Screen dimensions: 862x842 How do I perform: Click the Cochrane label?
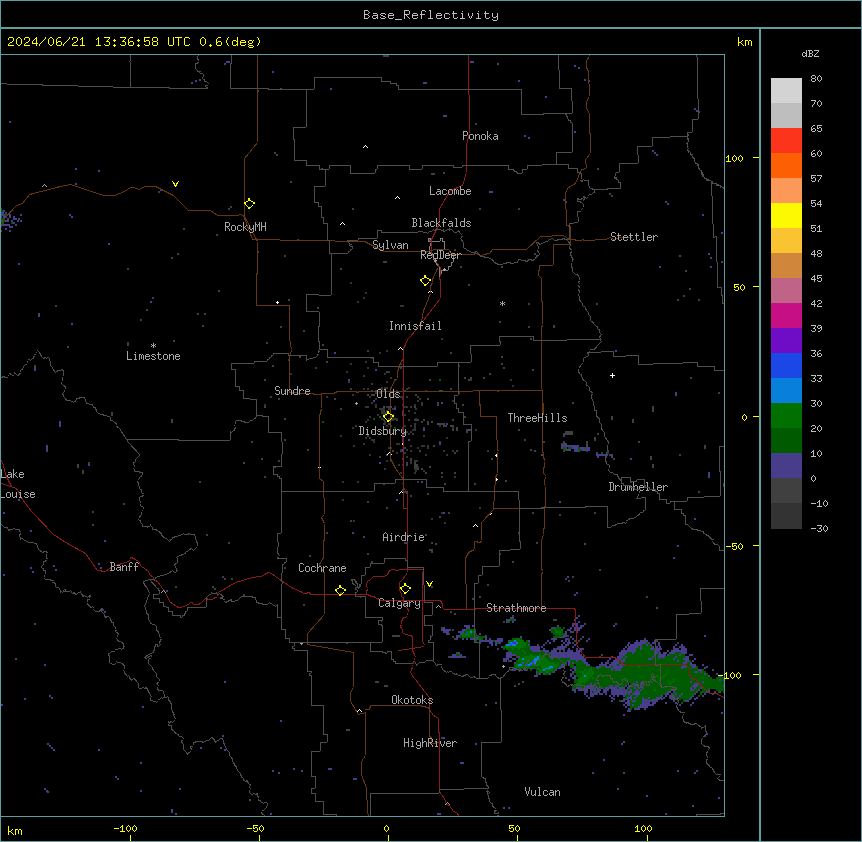pos(322,568)
